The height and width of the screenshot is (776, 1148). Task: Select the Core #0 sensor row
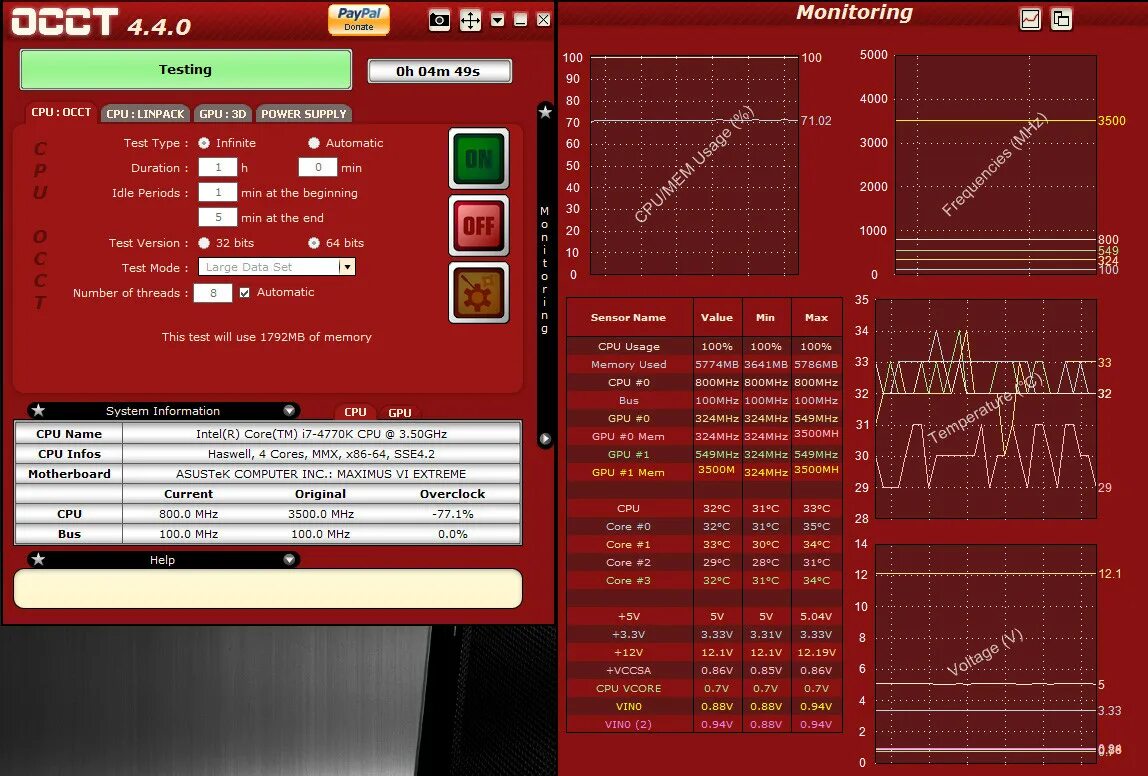coord(704,526)
